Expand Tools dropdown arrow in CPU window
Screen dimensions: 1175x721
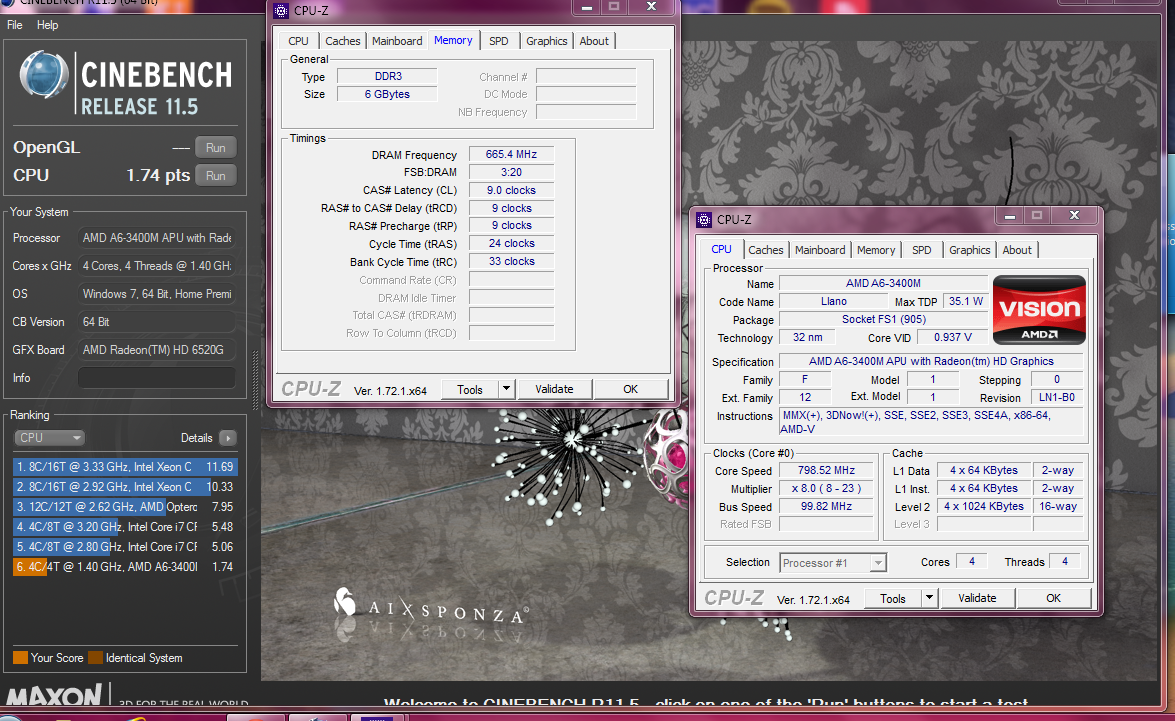coord(930,598)
